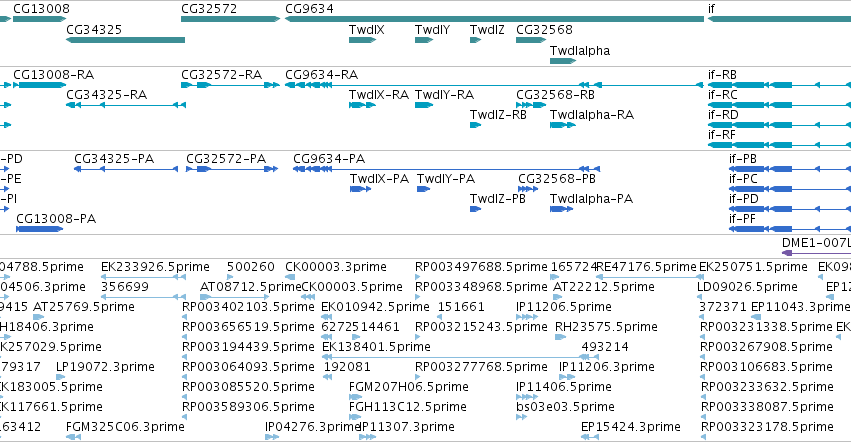Open EST CK00003.3prime
Viewport: 851px width, 442px height.
[336, 267]
